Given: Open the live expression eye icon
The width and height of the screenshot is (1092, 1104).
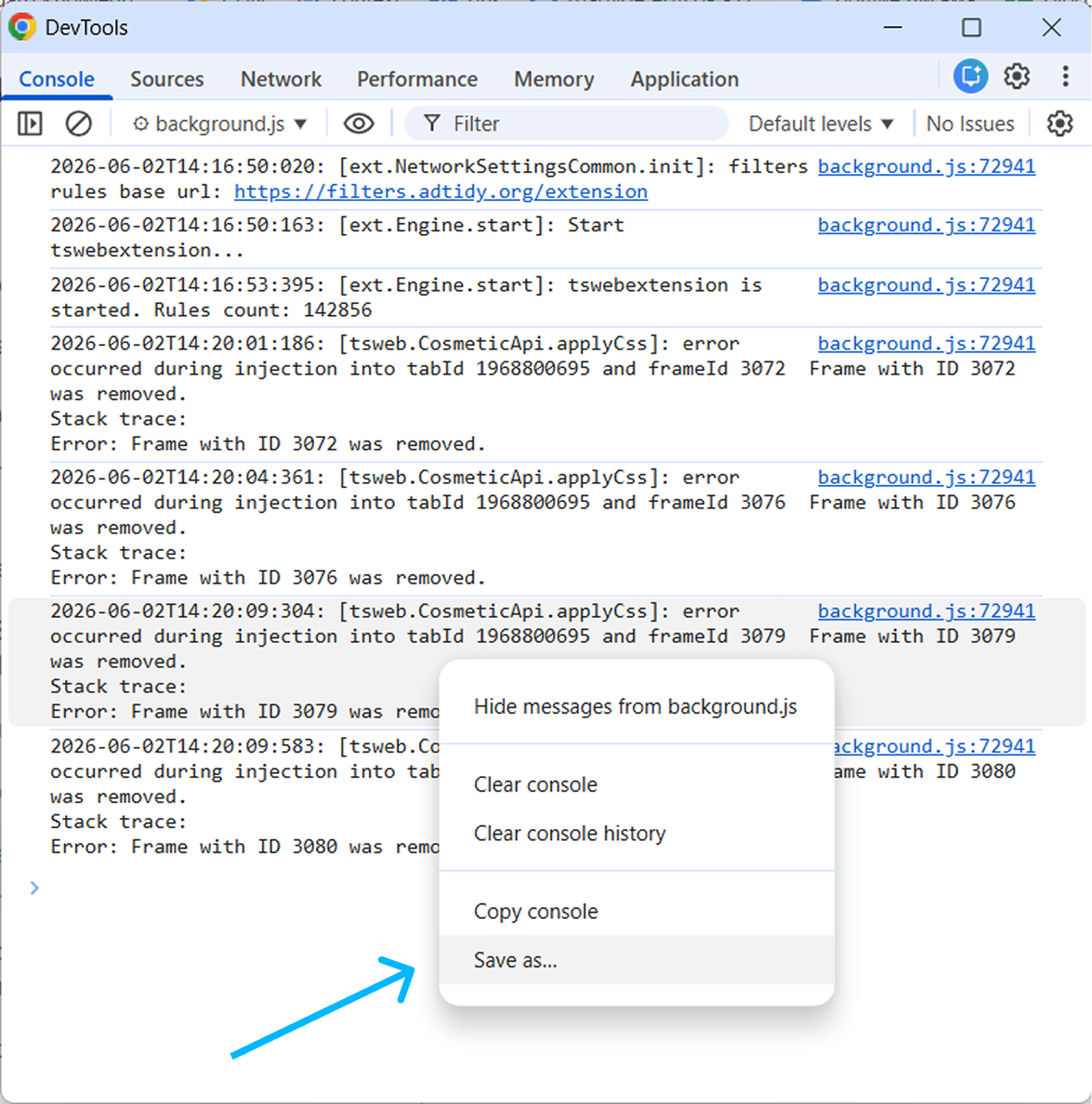Looking at the screenshot, I should tap(359, 124).
